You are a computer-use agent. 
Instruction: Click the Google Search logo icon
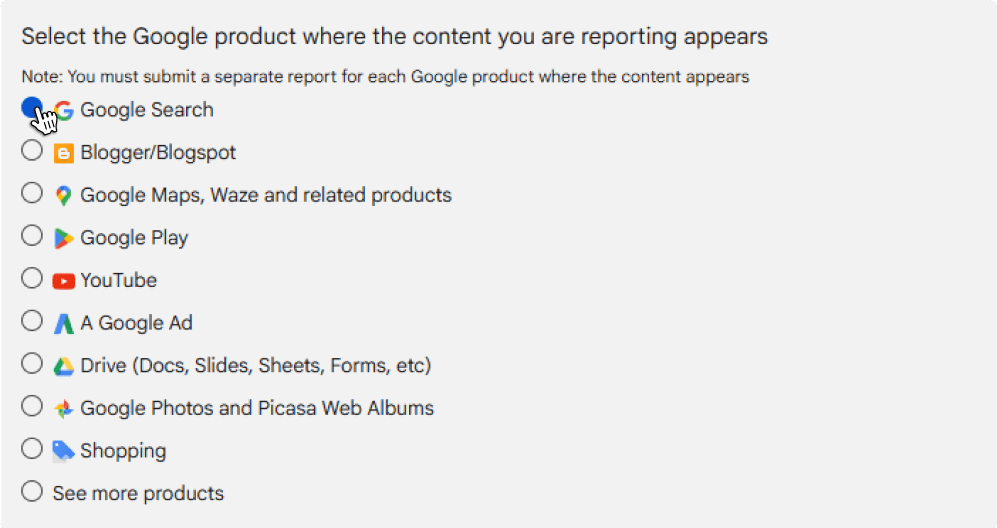coord(65,111)
